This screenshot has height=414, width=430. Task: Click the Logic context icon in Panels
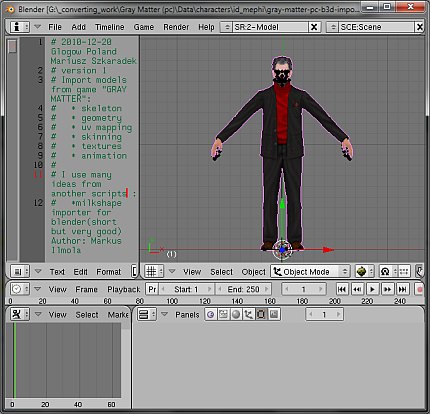pos(211,314)
